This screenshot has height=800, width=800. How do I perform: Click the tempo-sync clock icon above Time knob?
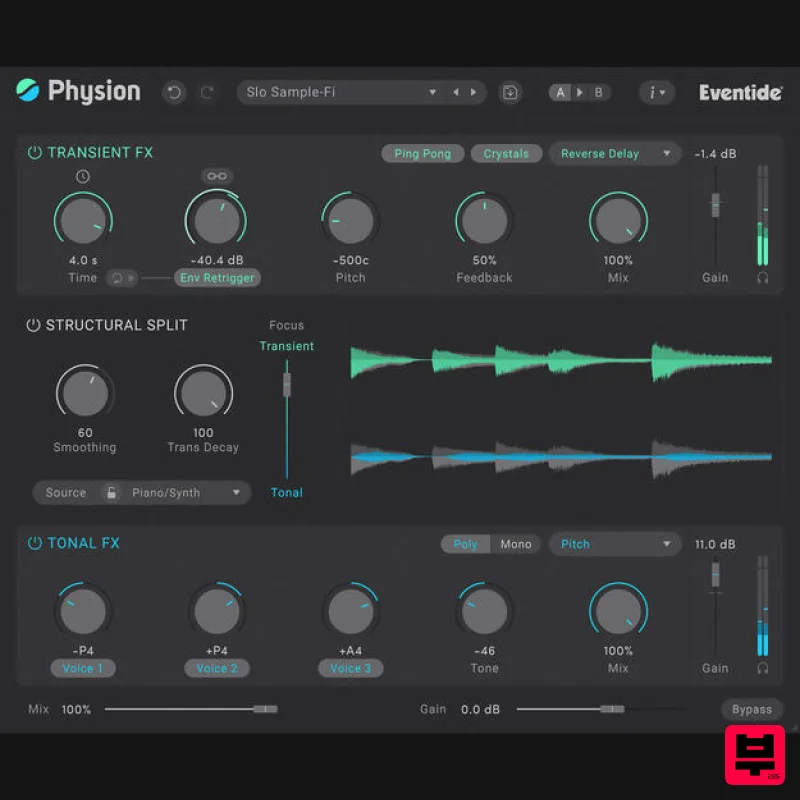(x=82, y=176)
